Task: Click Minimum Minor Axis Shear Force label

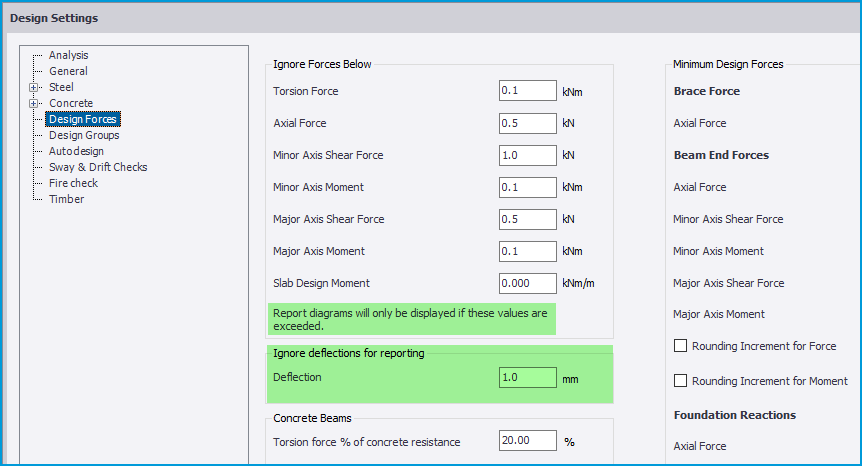Action: coord(728,219)
